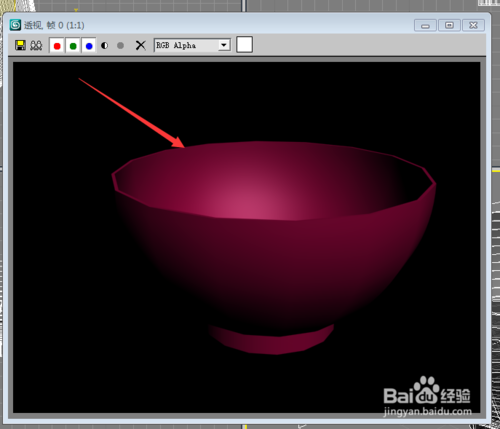Save the rendered image with floppy icon
The height and width of the screenshot is (429, 500).
click(20, 45)
